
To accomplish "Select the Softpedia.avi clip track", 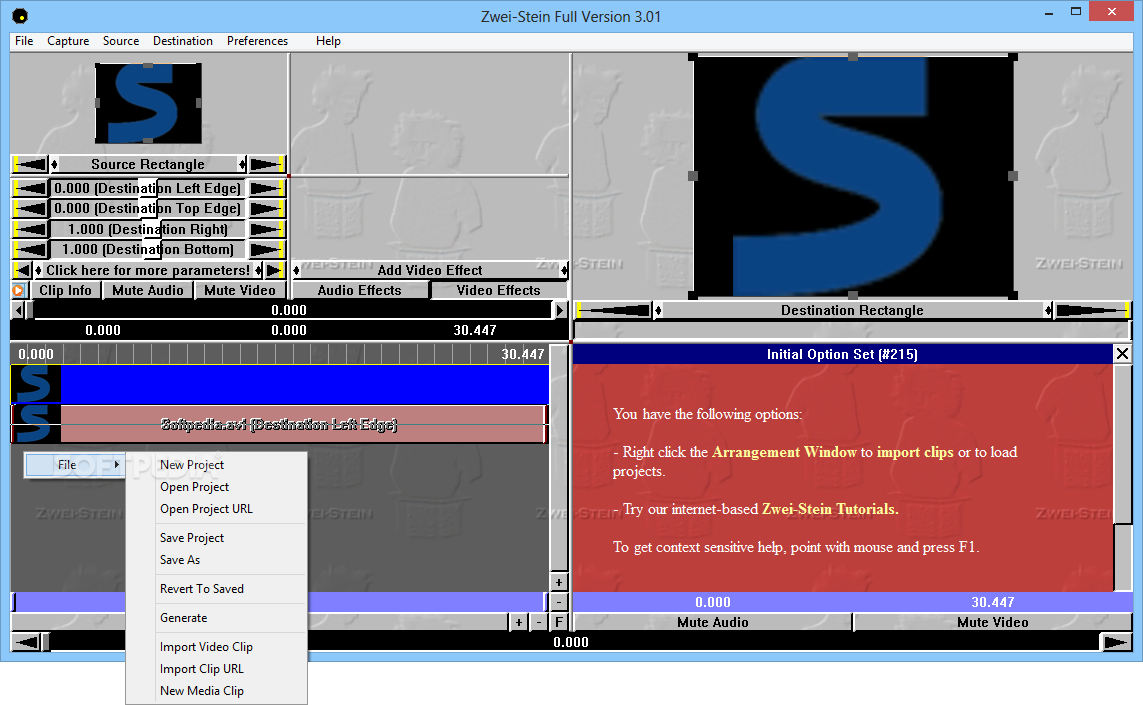I will (x=280, y=424).
